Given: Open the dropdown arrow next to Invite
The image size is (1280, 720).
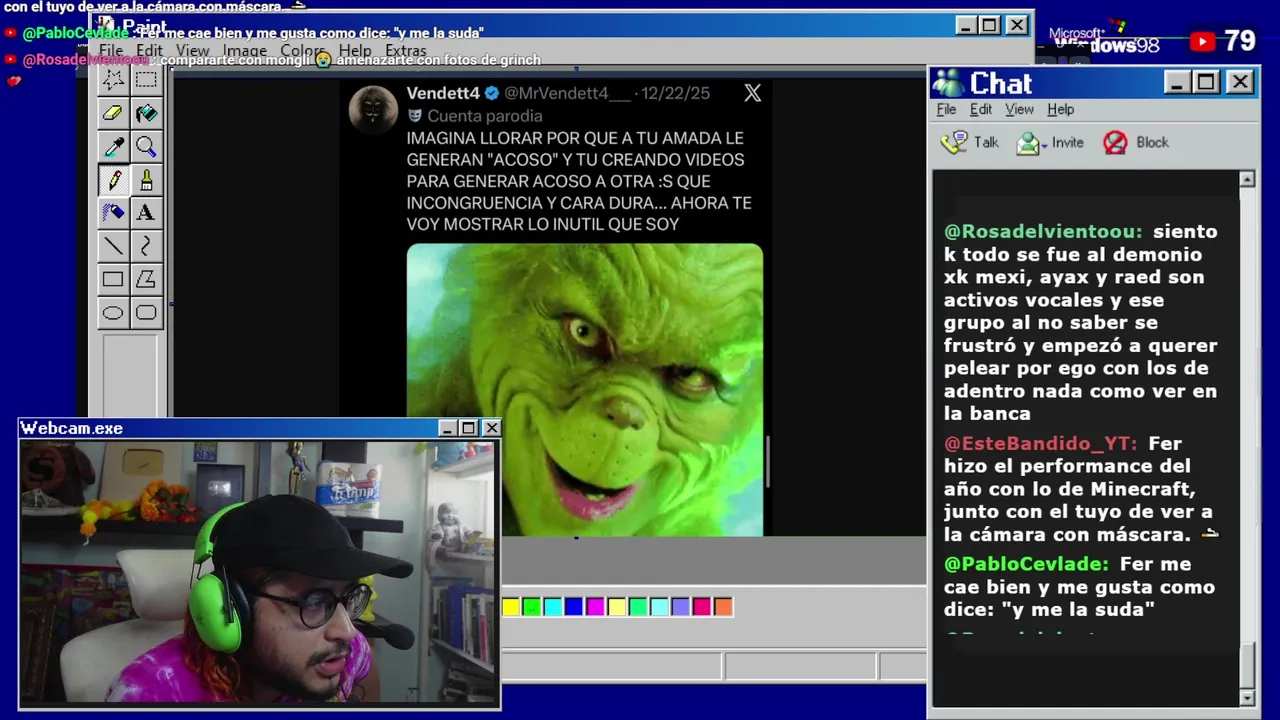Looking at the screenshot, I should point(1044,145).
